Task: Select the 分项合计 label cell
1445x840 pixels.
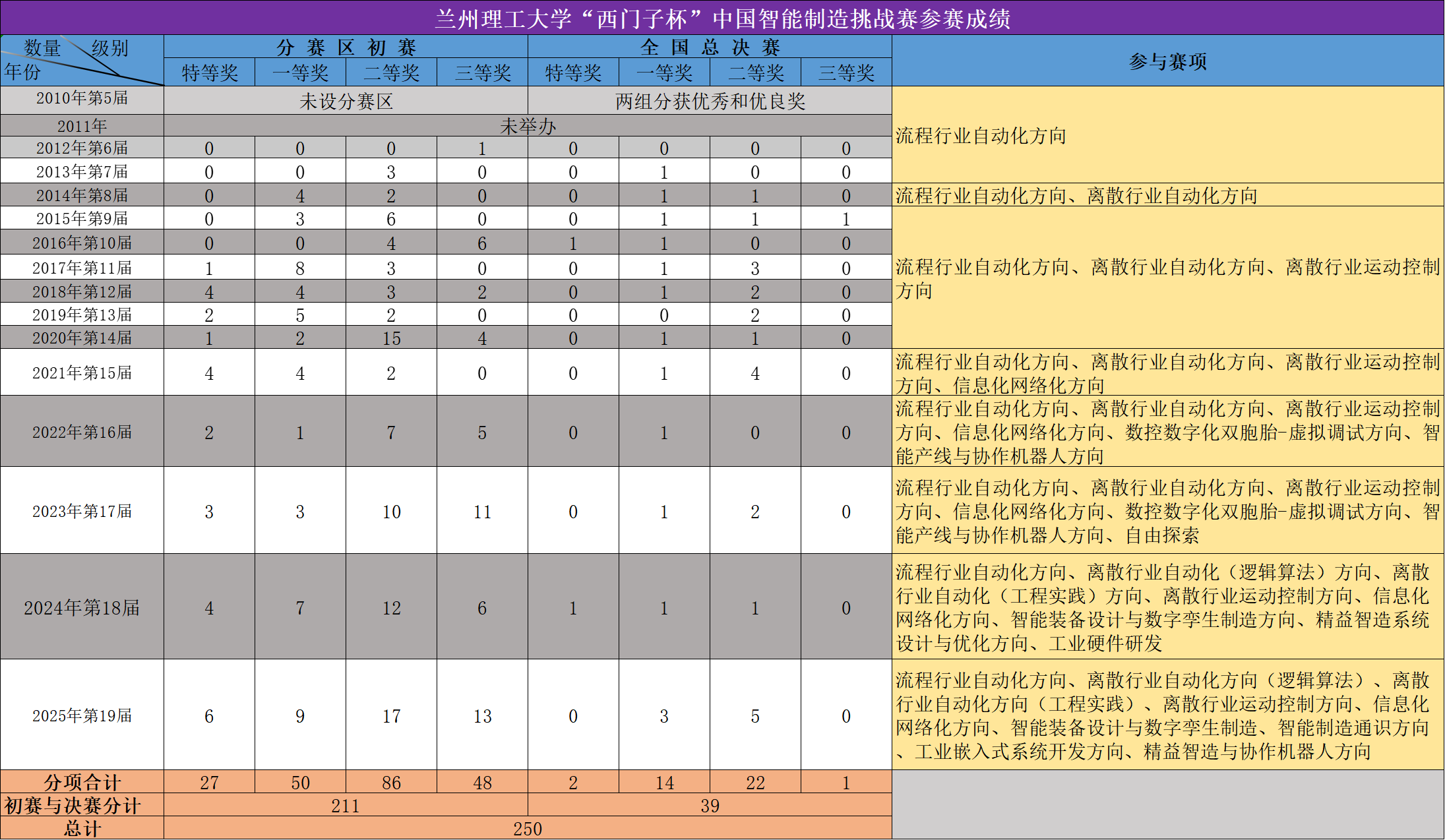Action: (82, 783)
